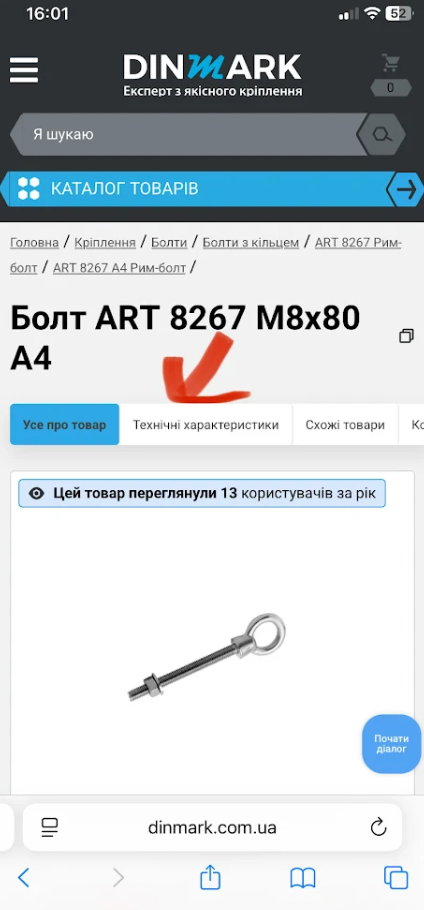The image size is (424, 910).
Task: Open Болти з кільцем breadcrumb link
Action: coord(251,243)
